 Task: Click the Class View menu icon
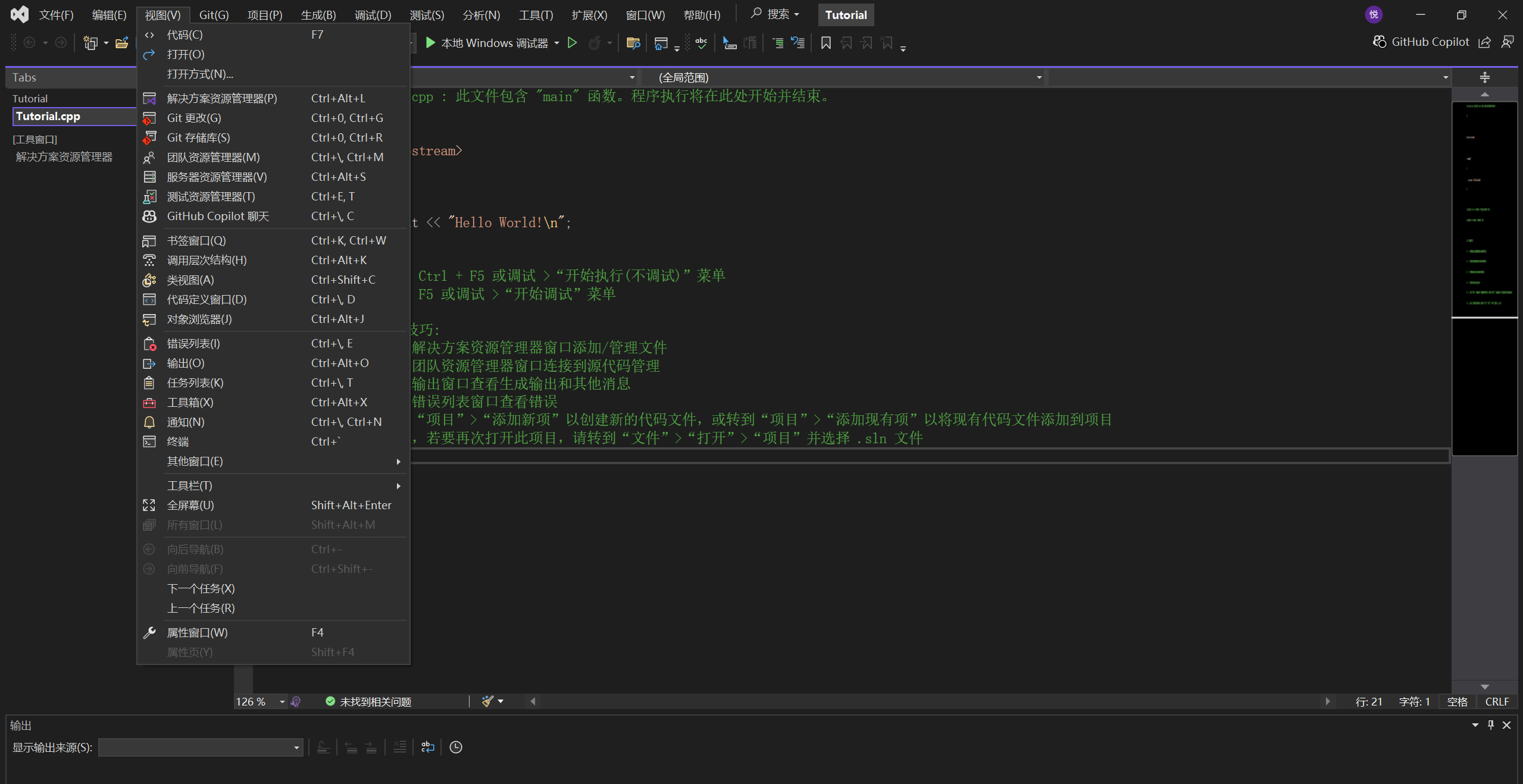tap(149, 280)
